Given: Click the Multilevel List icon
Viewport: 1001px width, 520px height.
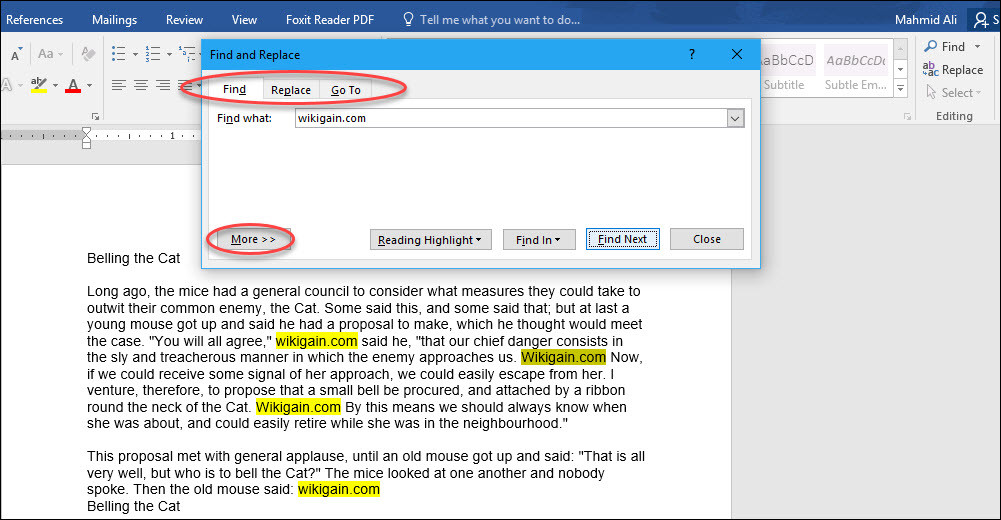Looking at the screenshot, I should point(188,54).
